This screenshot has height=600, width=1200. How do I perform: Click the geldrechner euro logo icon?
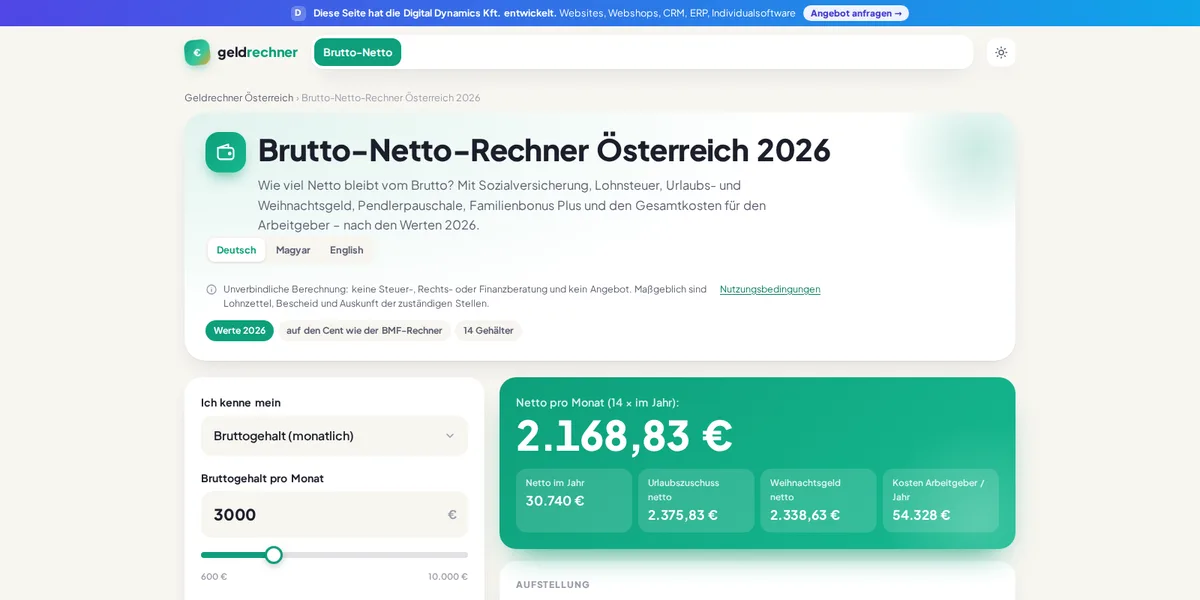click(x=197, y=52)
